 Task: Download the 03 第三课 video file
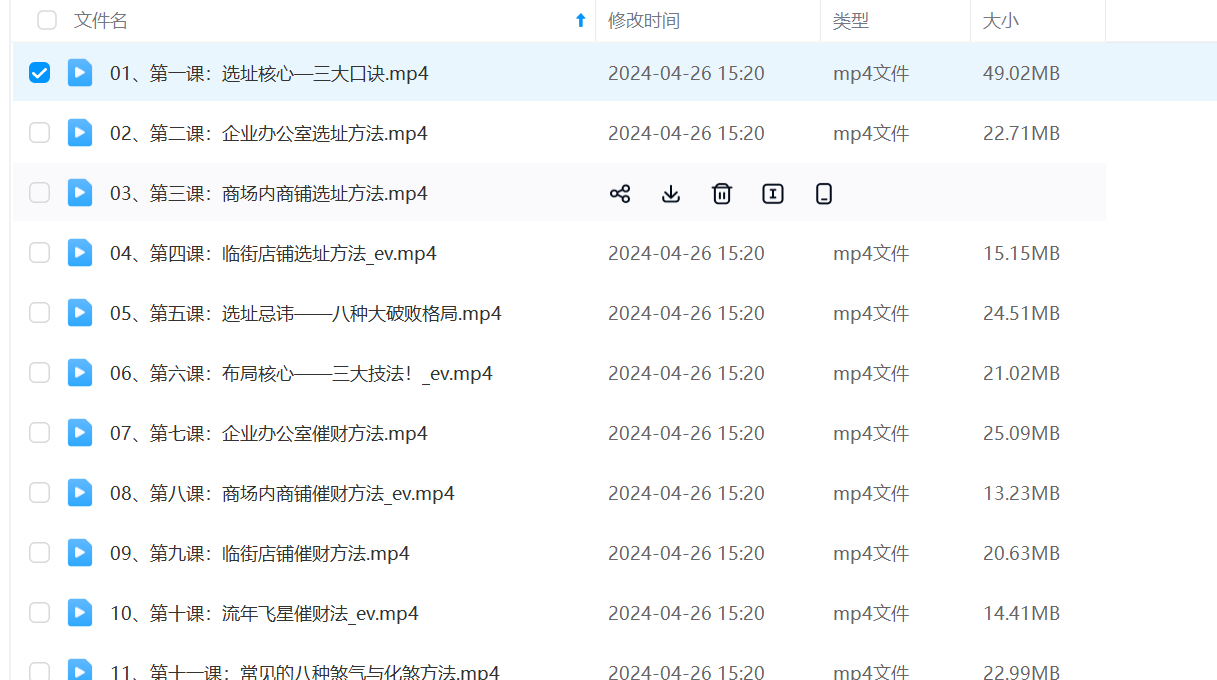[671, 194]
